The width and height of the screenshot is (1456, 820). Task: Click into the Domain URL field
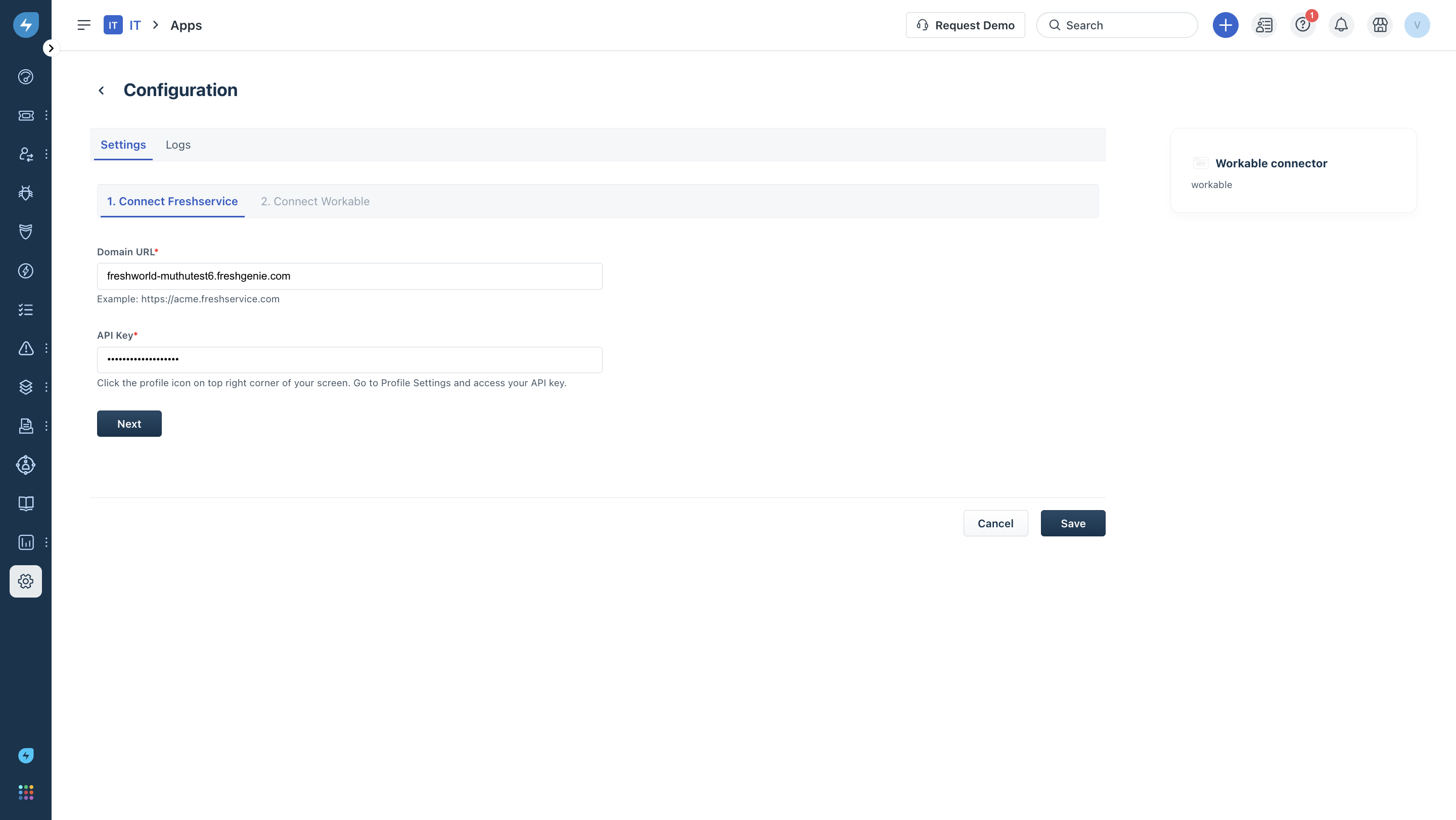point(349,277)
